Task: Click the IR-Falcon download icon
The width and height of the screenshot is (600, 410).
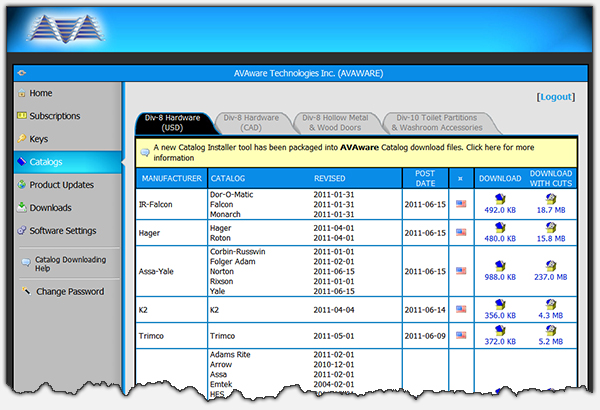Action: click(500, 197)
